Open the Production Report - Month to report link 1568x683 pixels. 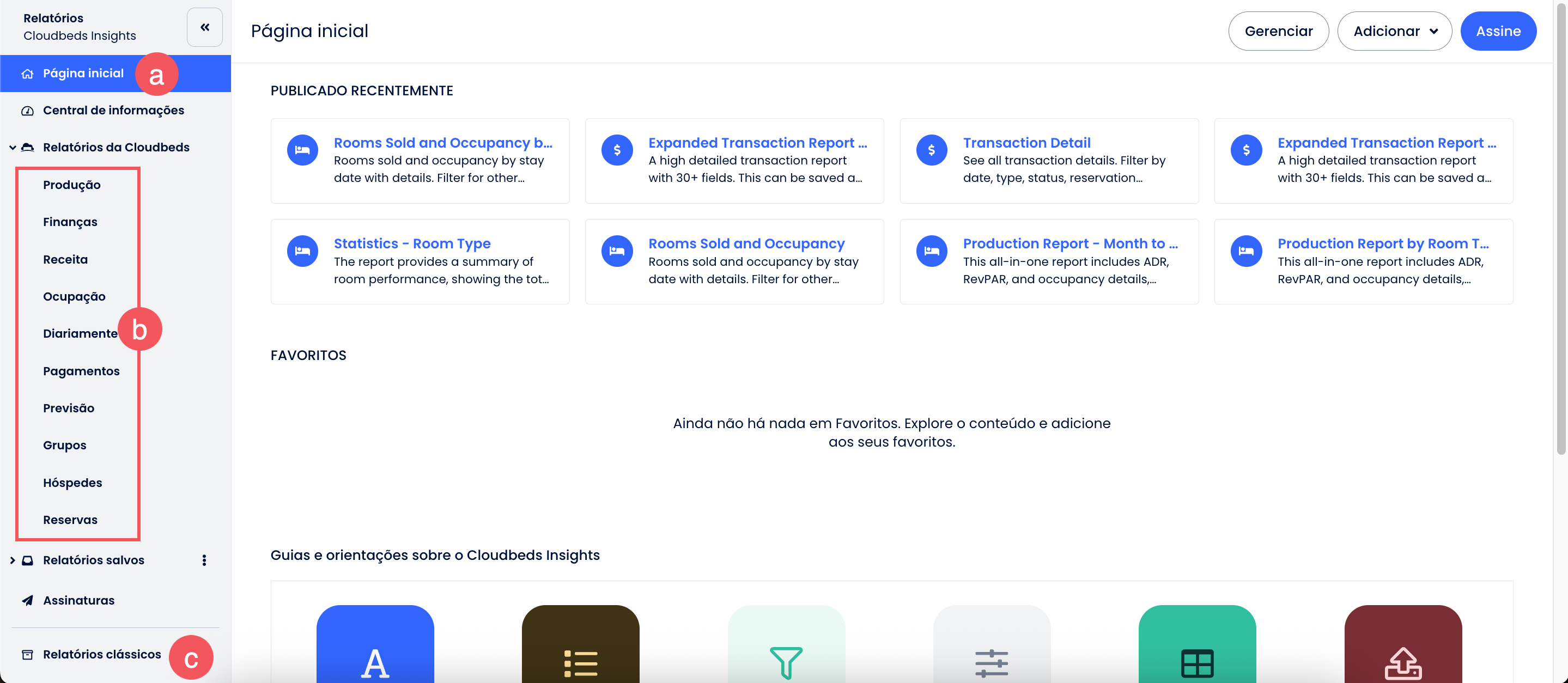[1069, 243]
